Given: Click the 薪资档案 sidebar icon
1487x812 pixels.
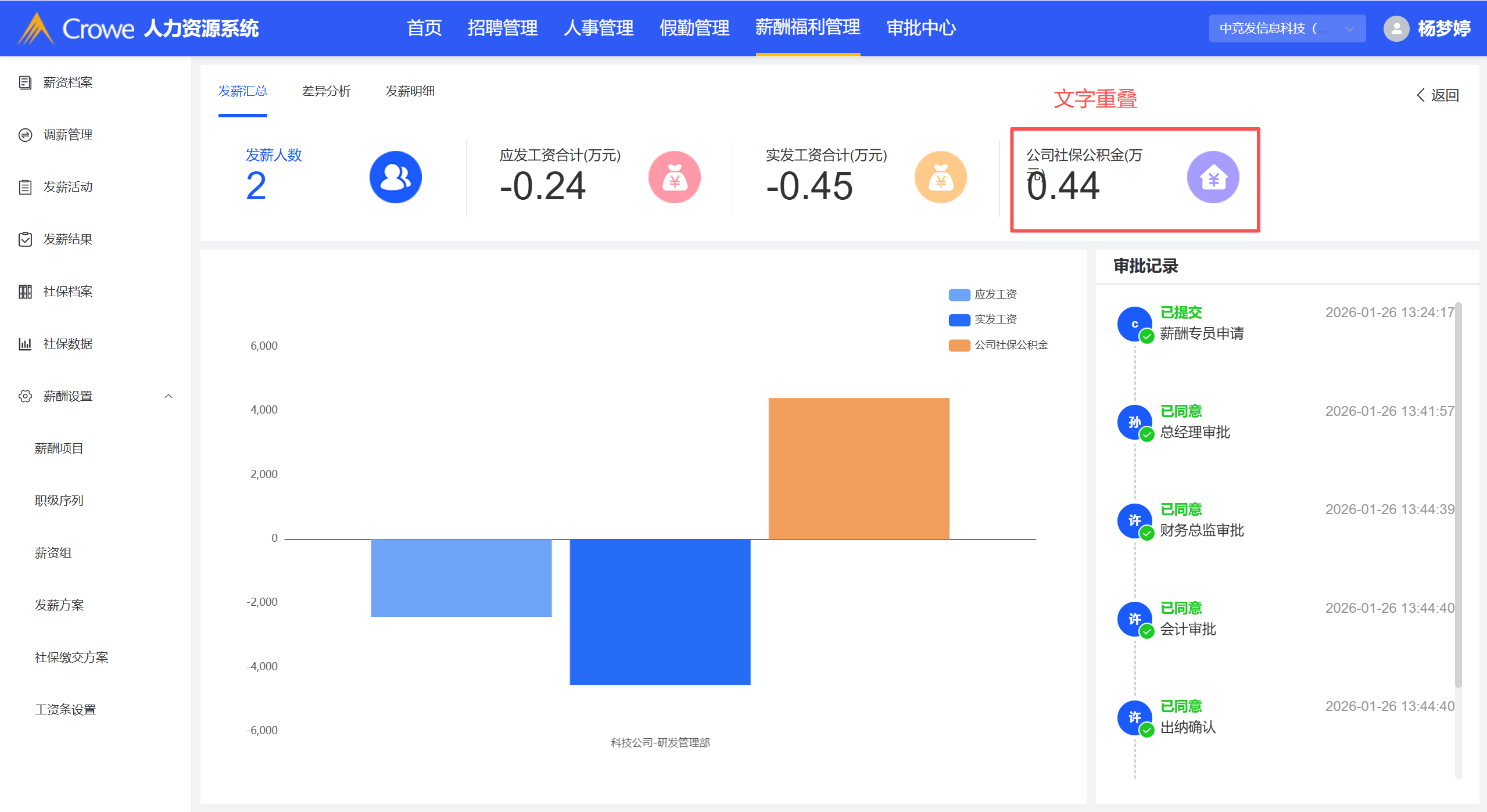Looking at the screenshot, I should [x=25, y=82].
